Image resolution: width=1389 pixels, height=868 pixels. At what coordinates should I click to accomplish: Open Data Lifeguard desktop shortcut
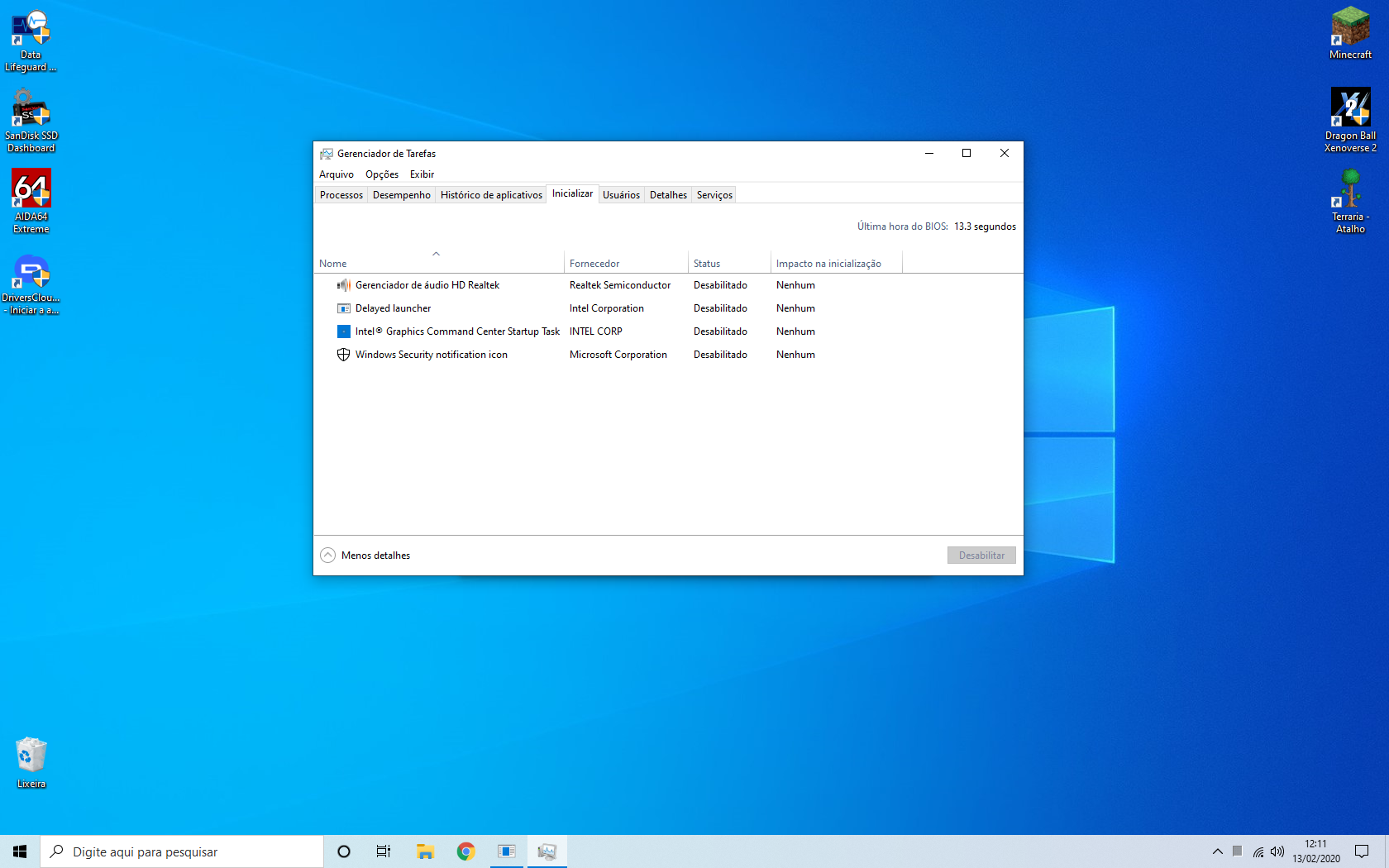pos(31,41)
